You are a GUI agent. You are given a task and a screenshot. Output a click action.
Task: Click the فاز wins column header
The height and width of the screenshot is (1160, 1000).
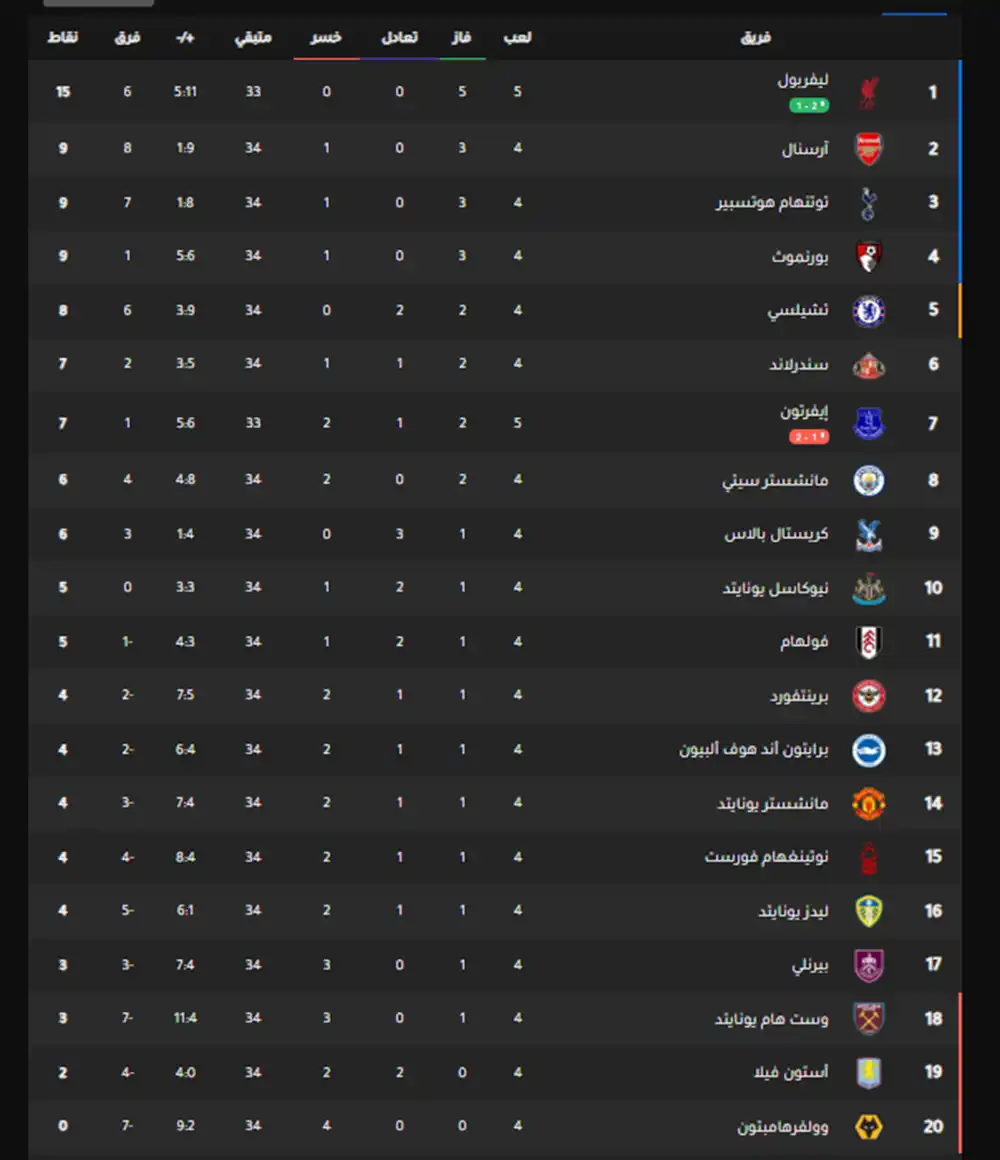(462, 38)
